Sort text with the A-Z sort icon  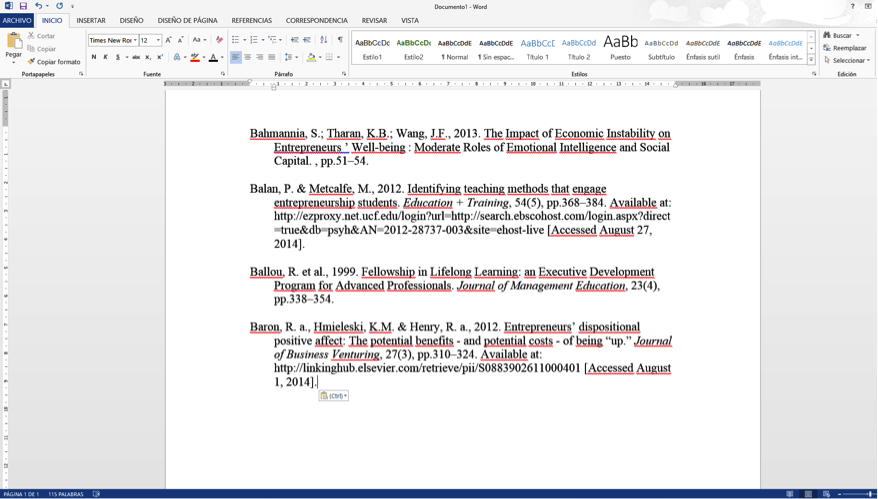click(324, 40)
